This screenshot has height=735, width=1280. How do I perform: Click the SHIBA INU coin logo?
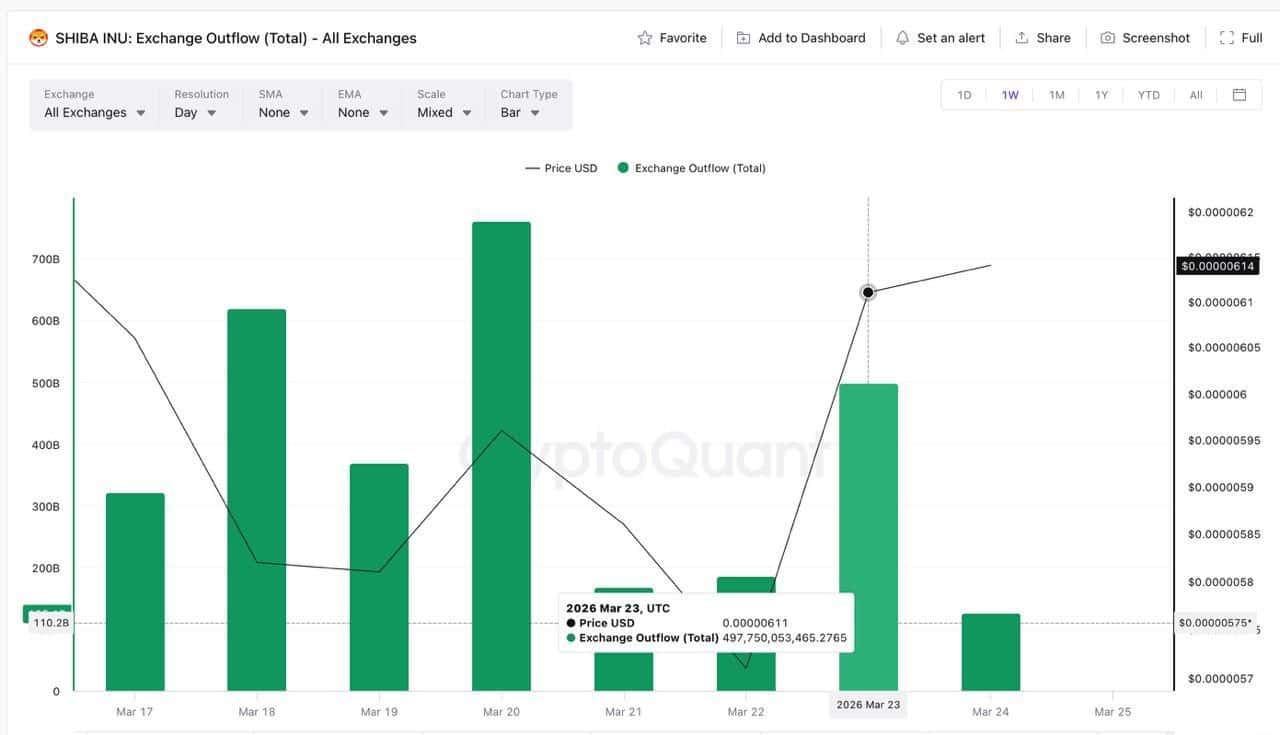tap(38, 37)
